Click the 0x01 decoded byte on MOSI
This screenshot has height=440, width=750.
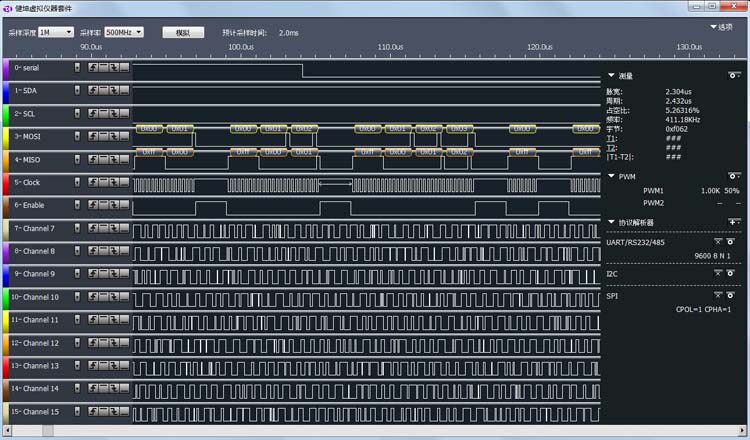181,129
